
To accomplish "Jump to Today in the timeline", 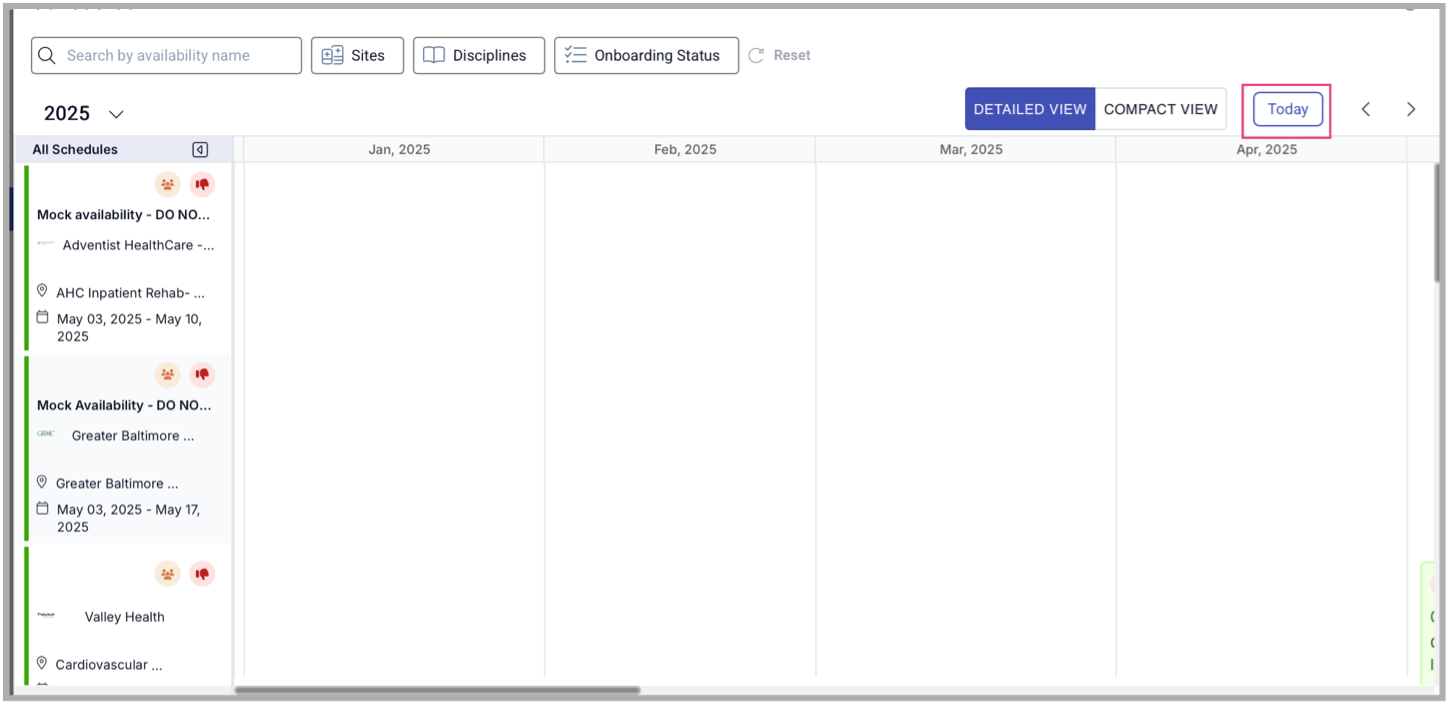I will pyautogui.click(x=1287, y=109).
